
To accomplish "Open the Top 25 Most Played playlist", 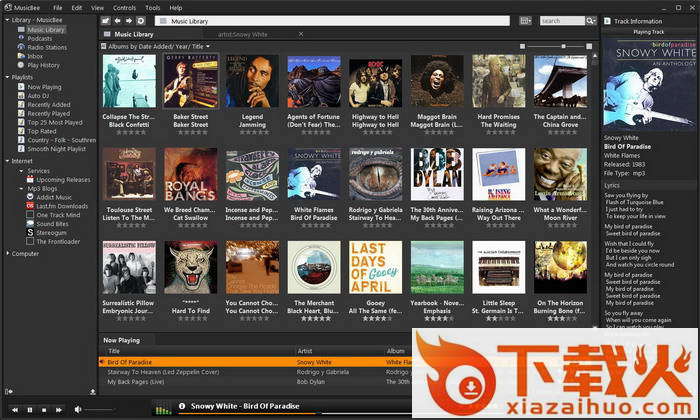I will 55,122.
